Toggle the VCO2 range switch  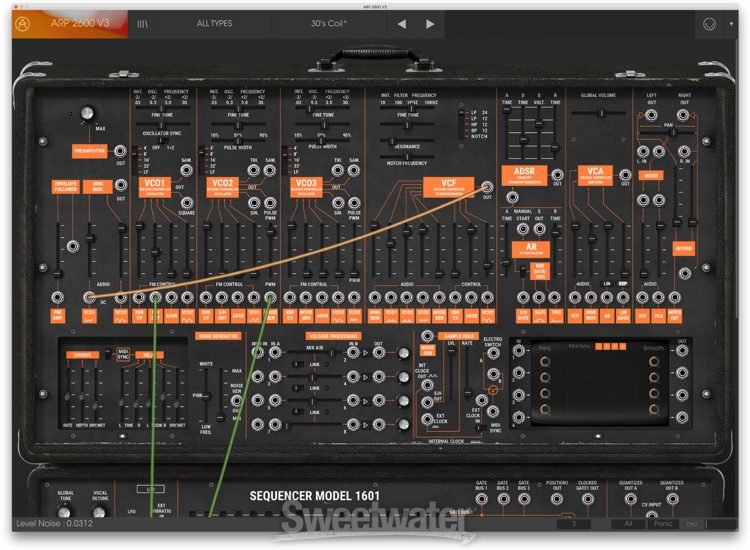click(201, 160)
